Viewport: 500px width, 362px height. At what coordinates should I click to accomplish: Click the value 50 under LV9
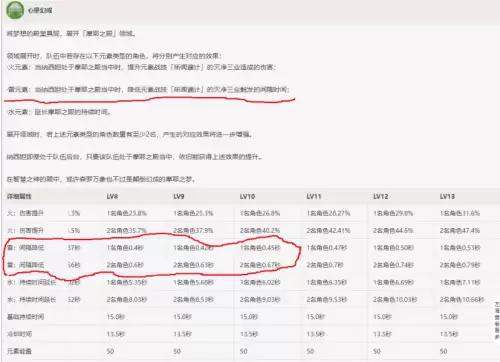tap(177, 351)
